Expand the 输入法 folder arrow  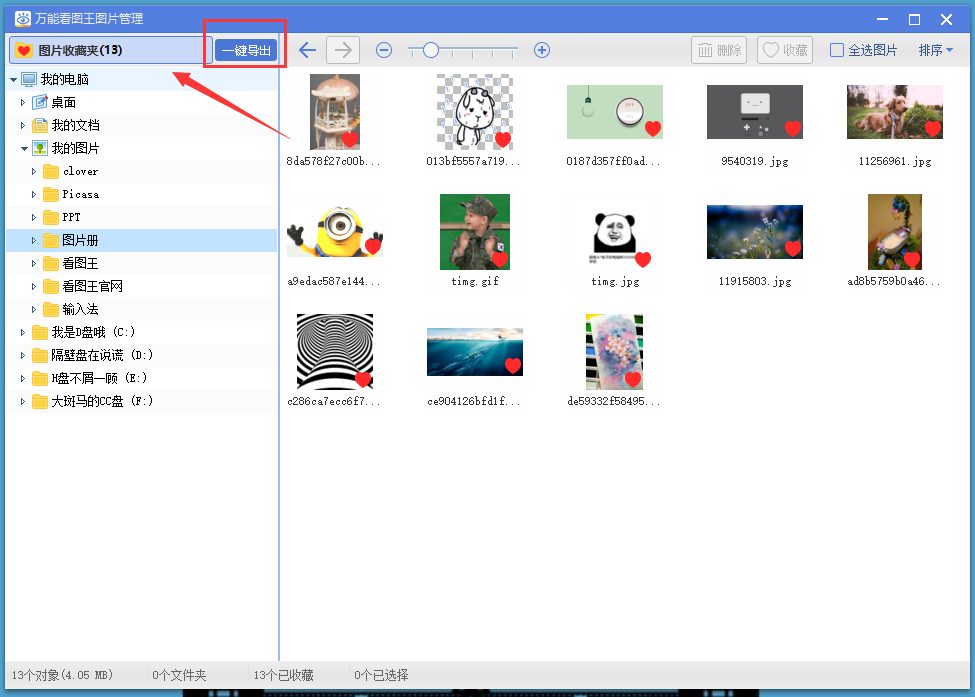(x=34, y=309)
